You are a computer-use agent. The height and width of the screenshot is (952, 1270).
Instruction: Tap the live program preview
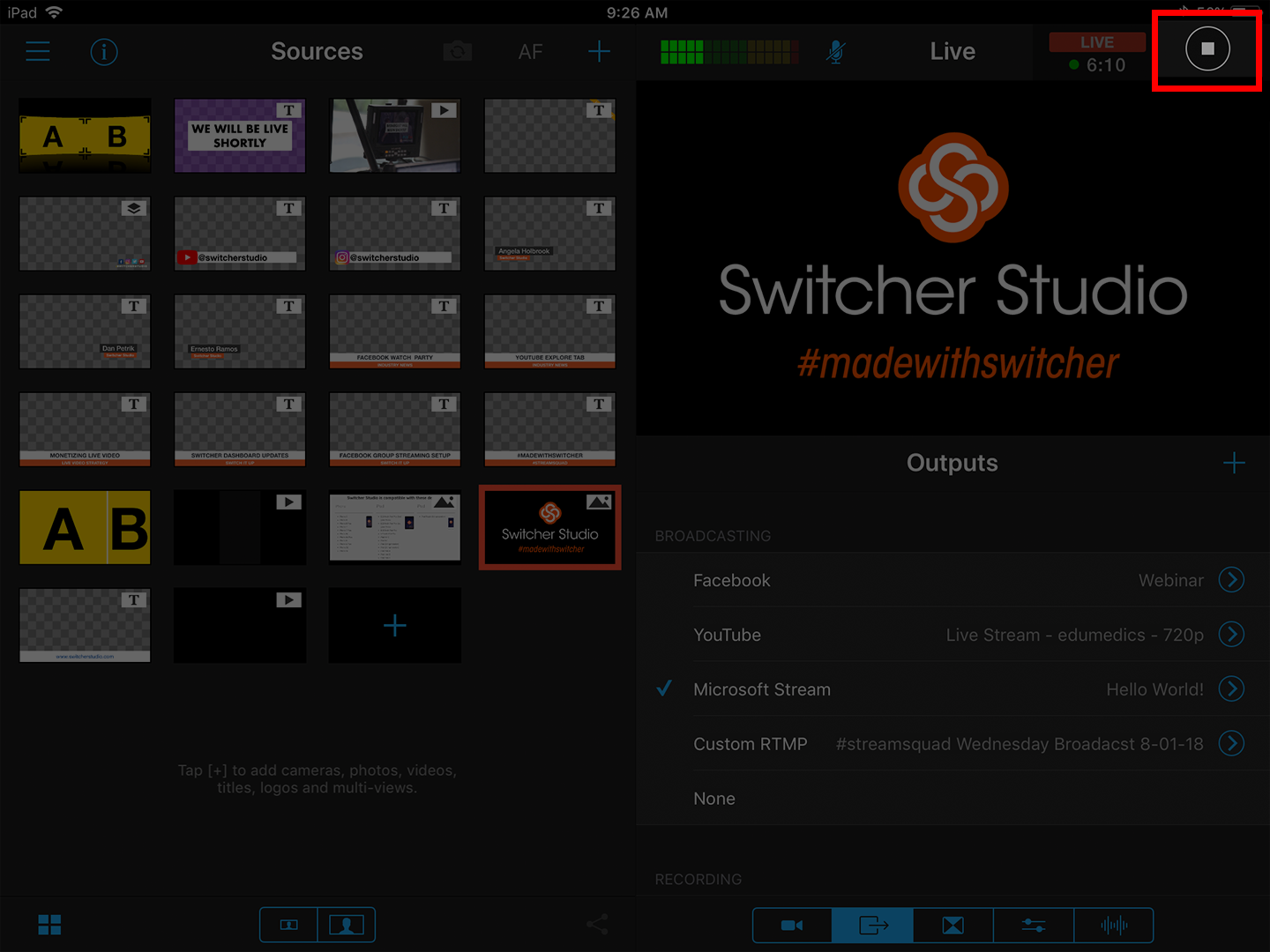tap(952, 258)
